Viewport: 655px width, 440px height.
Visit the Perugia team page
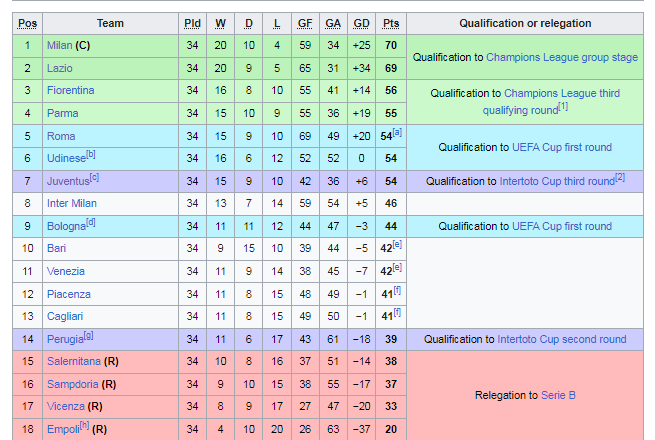(x=65, y=340)
